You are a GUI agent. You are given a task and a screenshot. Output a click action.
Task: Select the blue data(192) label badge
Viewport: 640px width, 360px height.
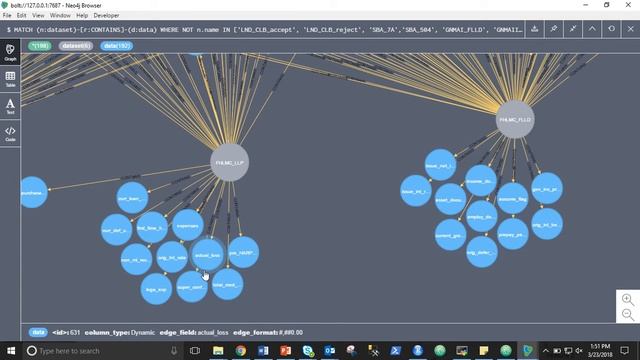(116, 46)
